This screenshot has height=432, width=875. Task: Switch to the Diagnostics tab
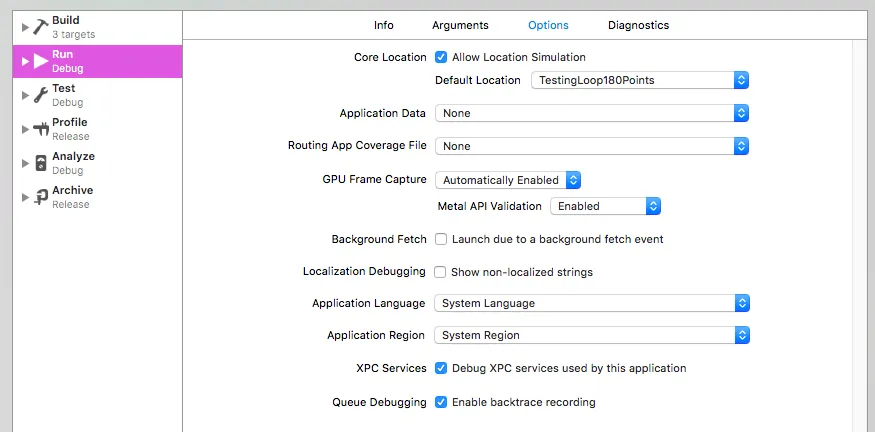click(638, 25)
